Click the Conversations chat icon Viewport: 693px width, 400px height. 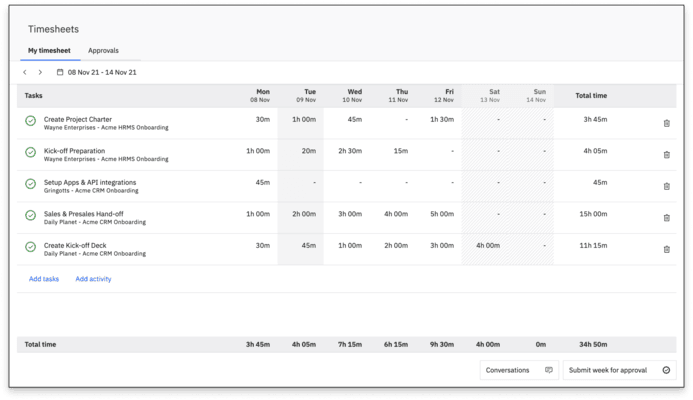pyautogui.click(x=548, y=370)
